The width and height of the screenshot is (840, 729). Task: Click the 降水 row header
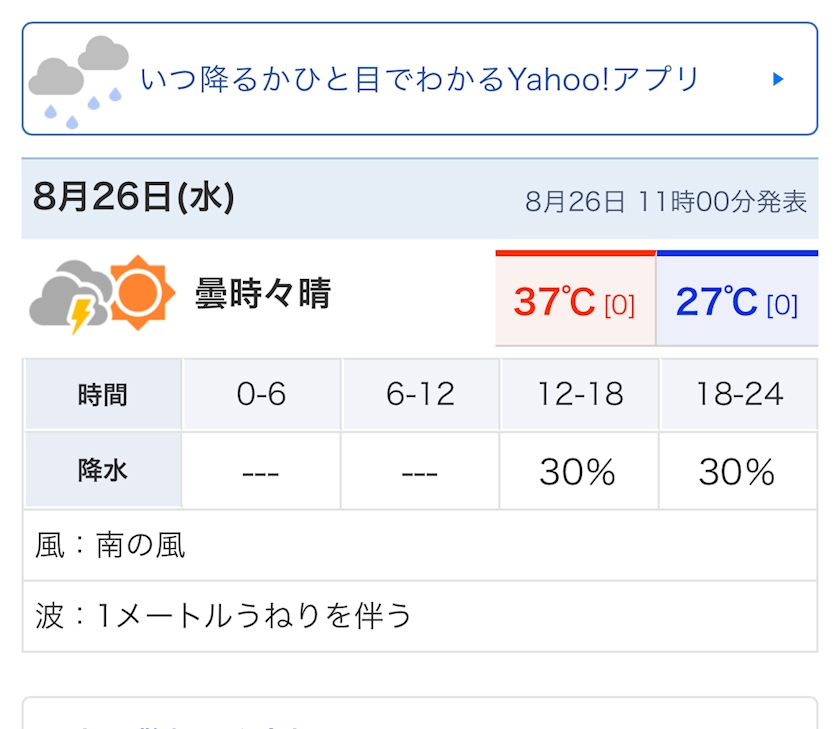click(x=103, y=470)
